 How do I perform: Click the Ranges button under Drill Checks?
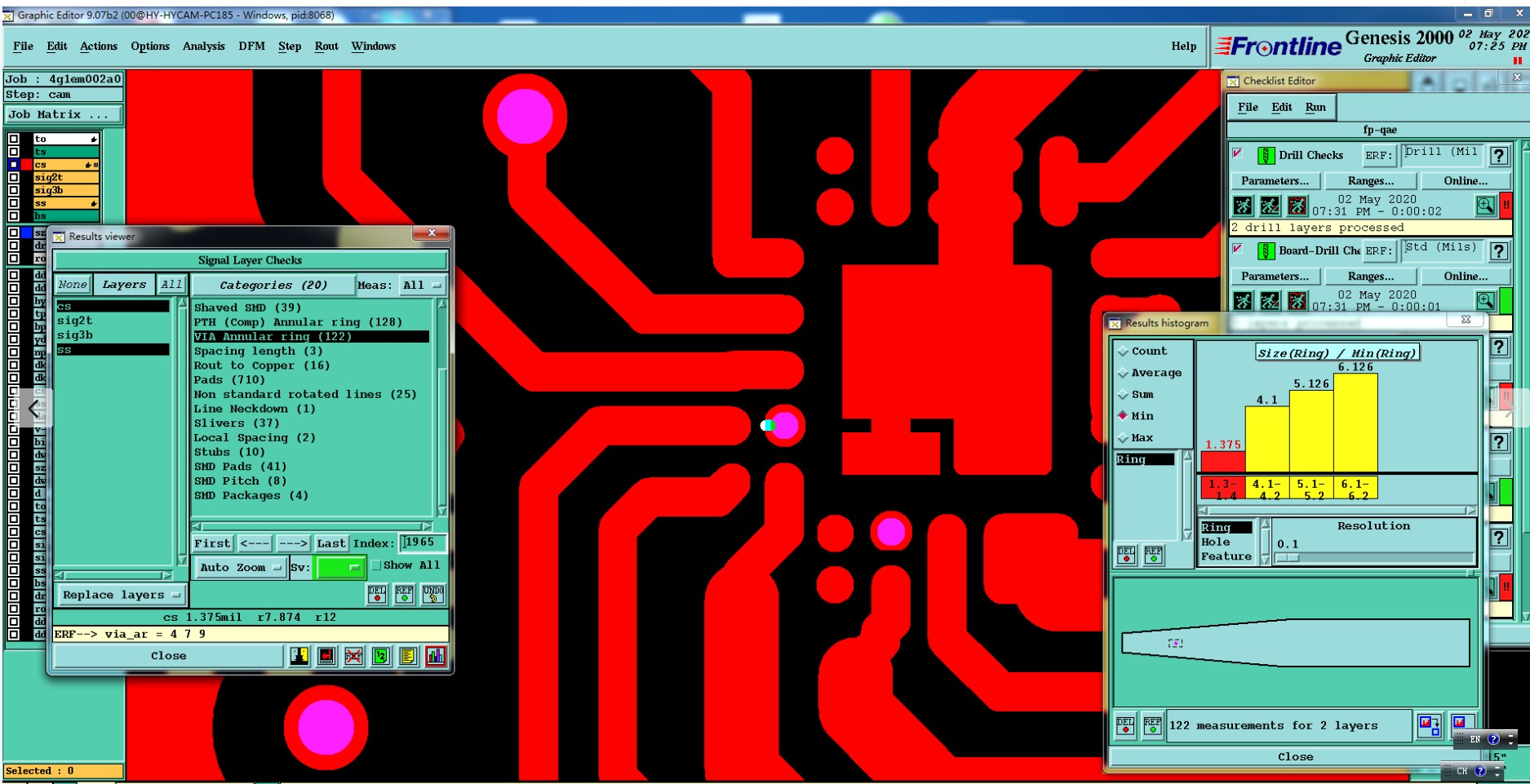[x=1371, y=181]
